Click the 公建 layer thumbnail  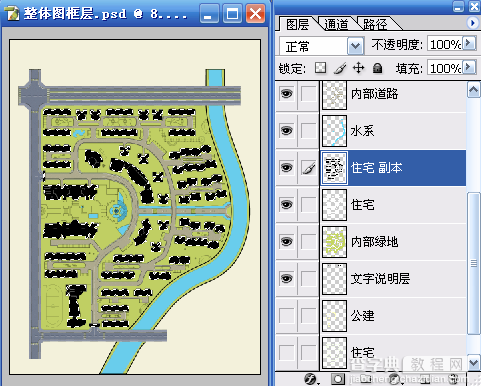pyautogui.click(x=334, y=316)
